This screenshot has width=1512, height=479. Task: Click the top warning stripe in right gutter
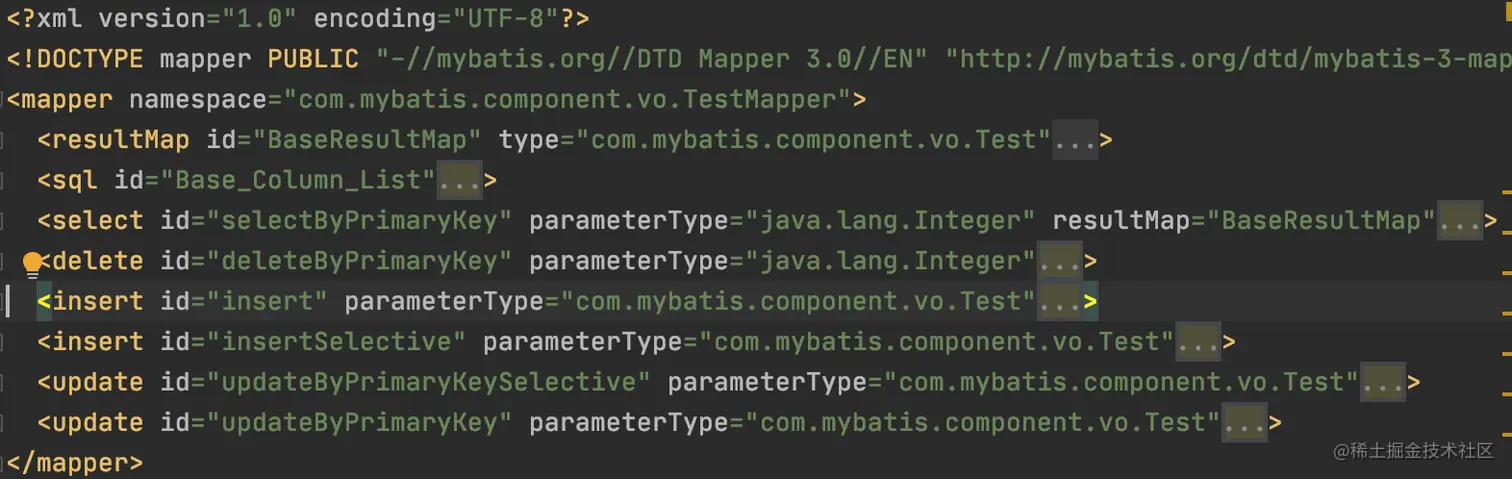point(1506,188)
